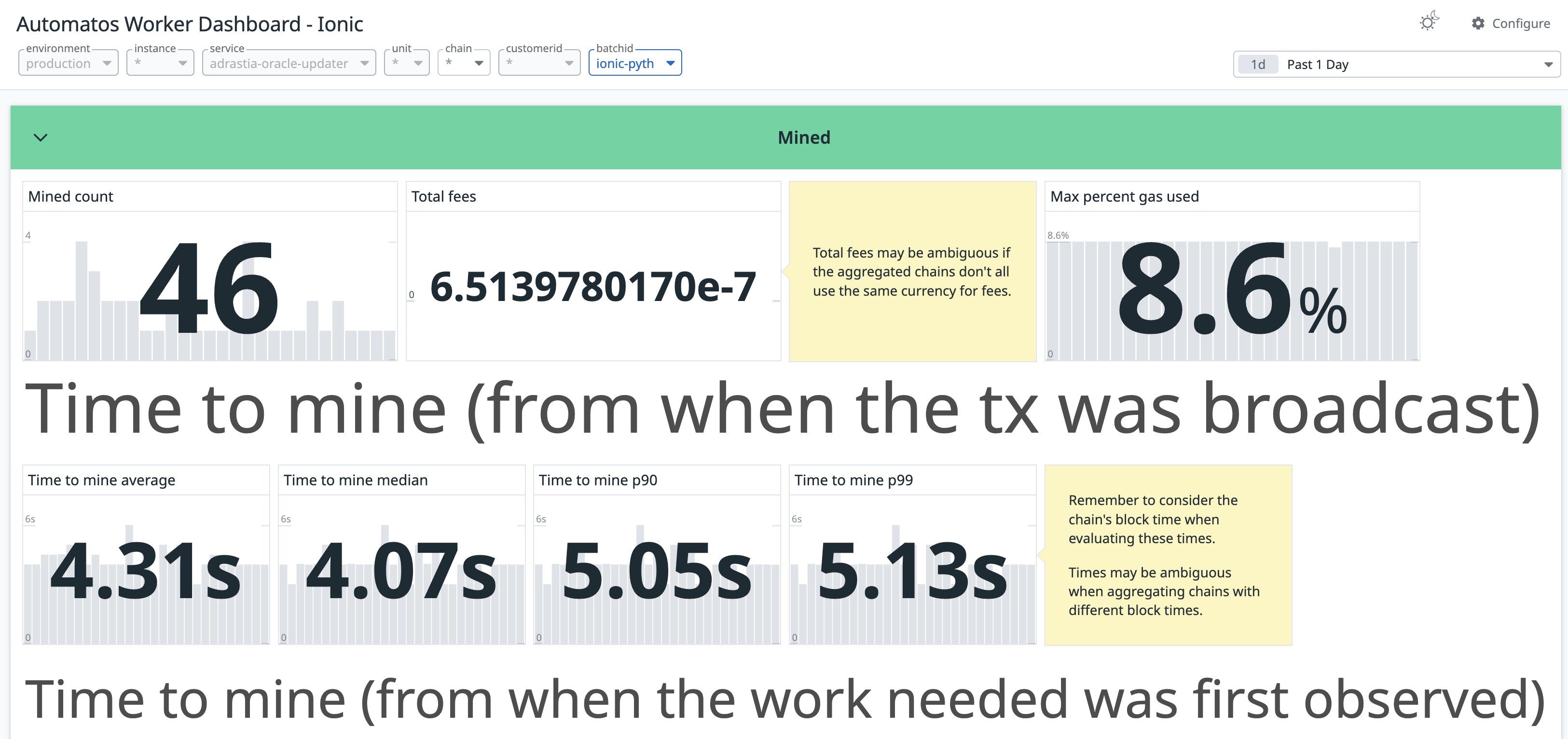Click the Max percent gas used title

pyautogui.click(x=1124, y=197)
